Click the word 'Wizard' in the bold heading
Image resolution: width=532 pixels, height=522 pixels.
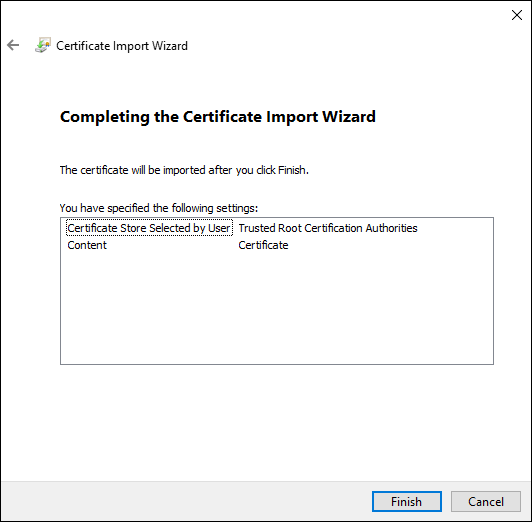[x=349, y=117]
